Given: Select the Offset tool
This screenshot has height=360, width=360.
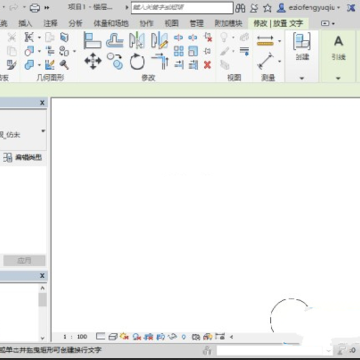Looking at the screenshot, I should tap(115, 40).
